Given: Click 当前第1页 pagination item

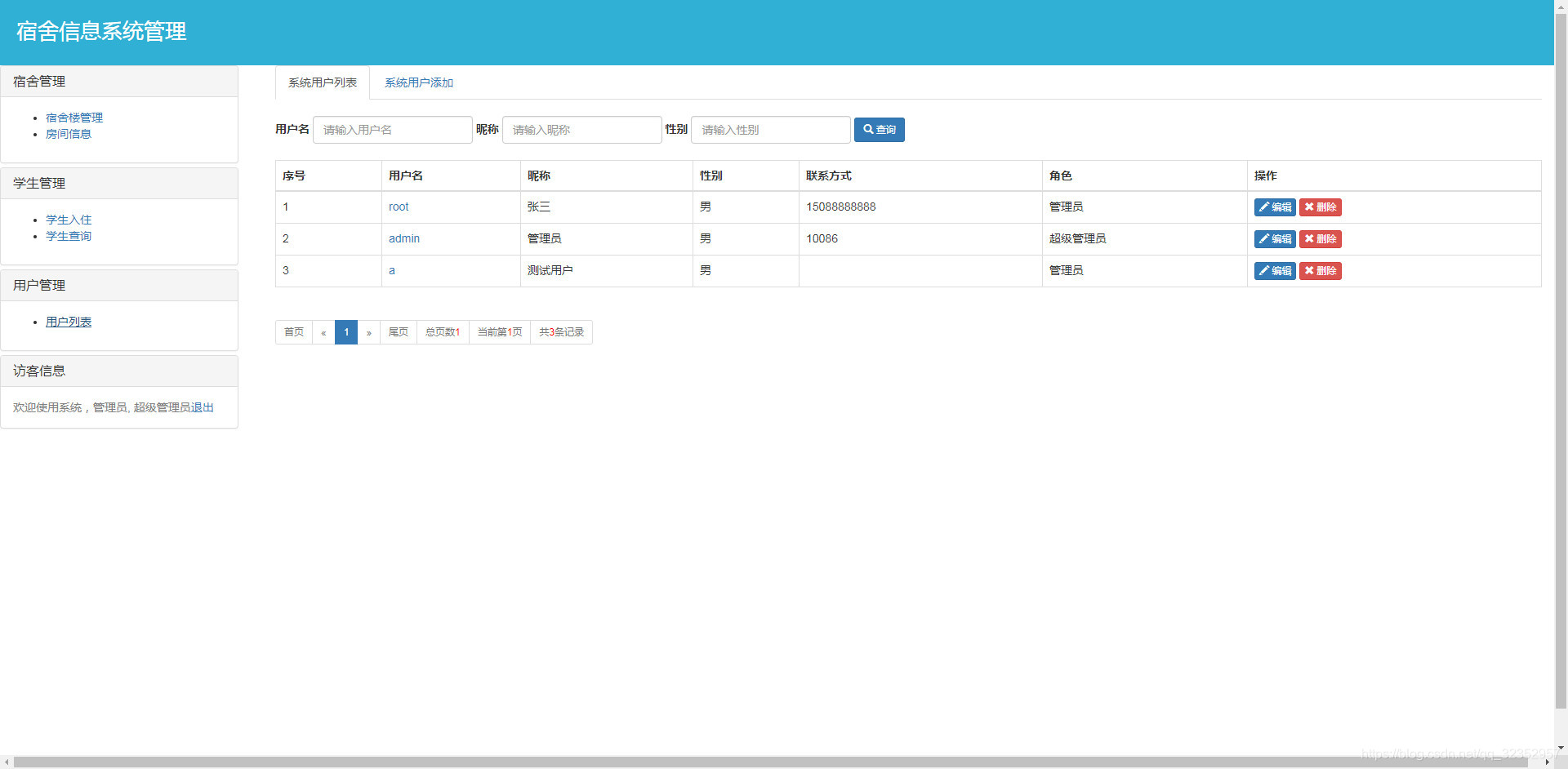Looking at the screenshot, I should pos(500,332).
